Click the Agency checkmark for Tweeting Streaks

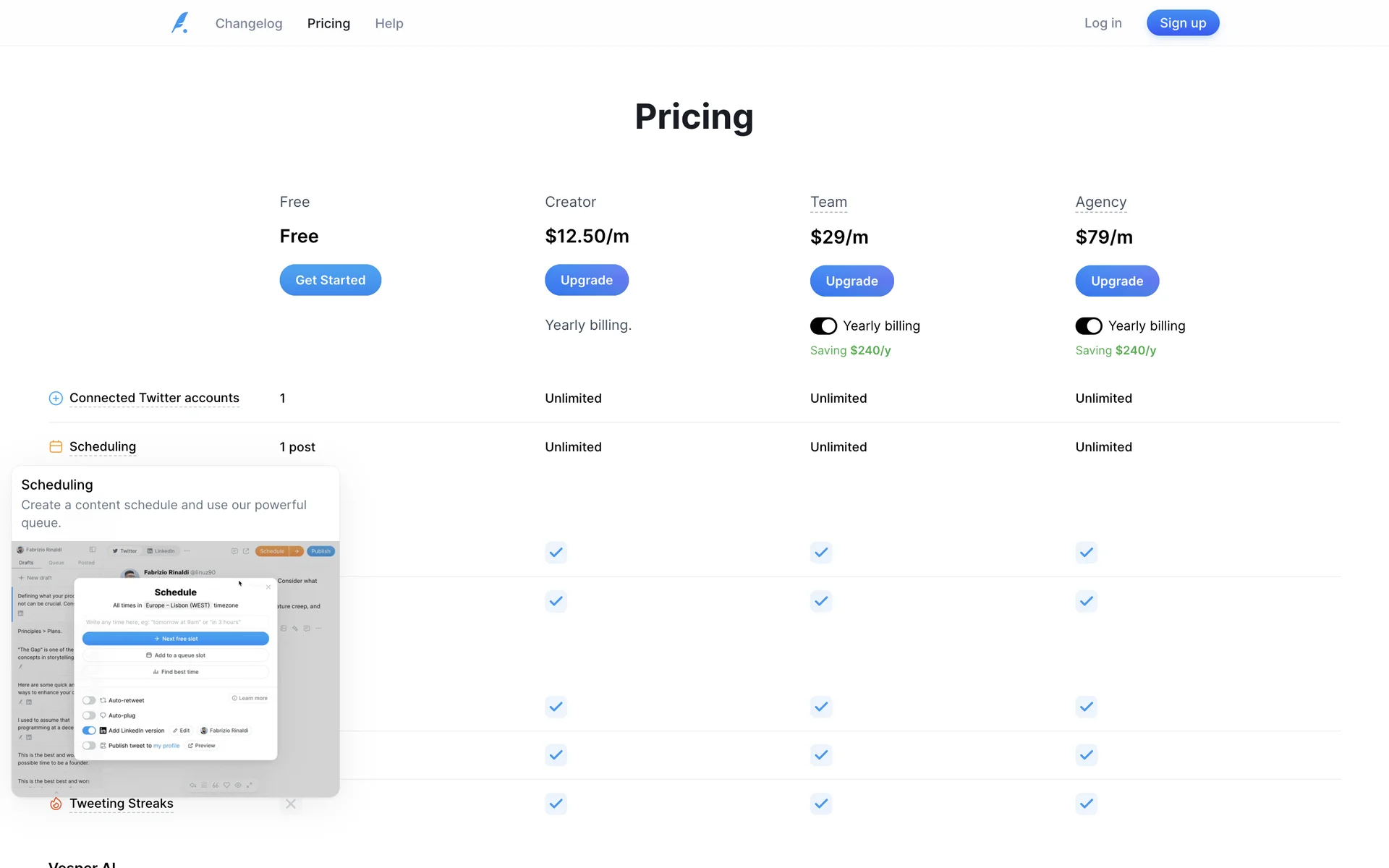point(1086,804)
